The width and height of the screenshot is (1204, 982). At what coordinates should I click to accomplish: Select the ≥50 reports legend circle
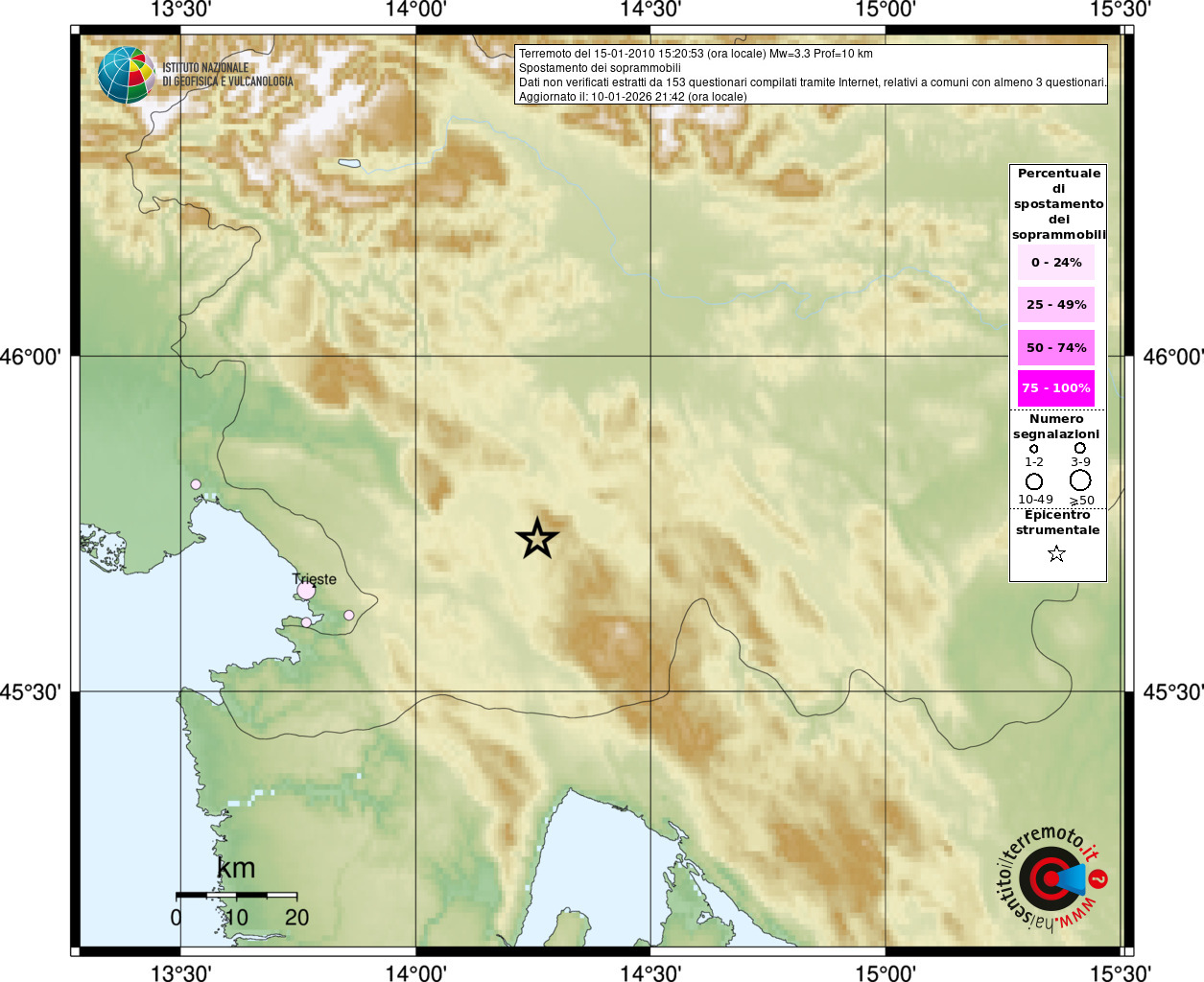click(1080, 479)
